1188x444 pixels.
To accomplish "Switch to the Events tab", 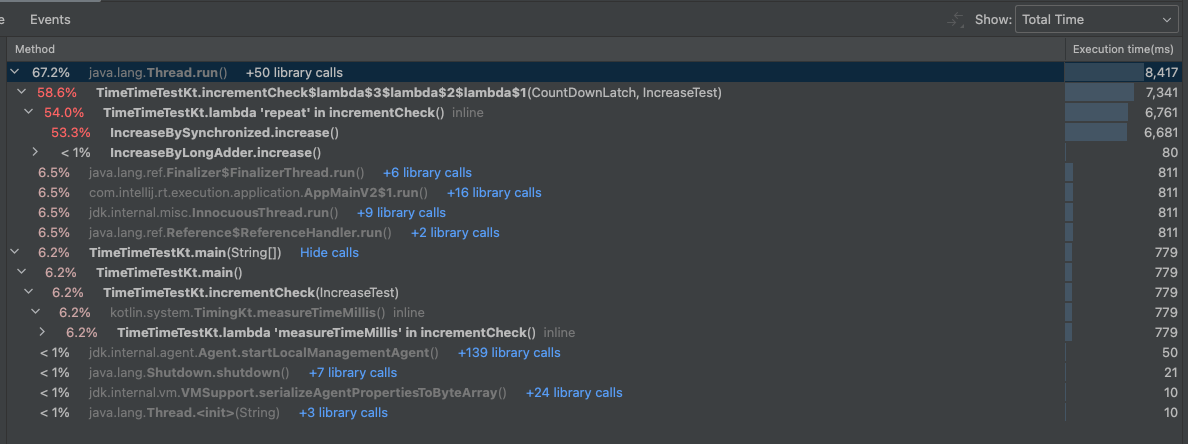I will [x=50, y=20].
